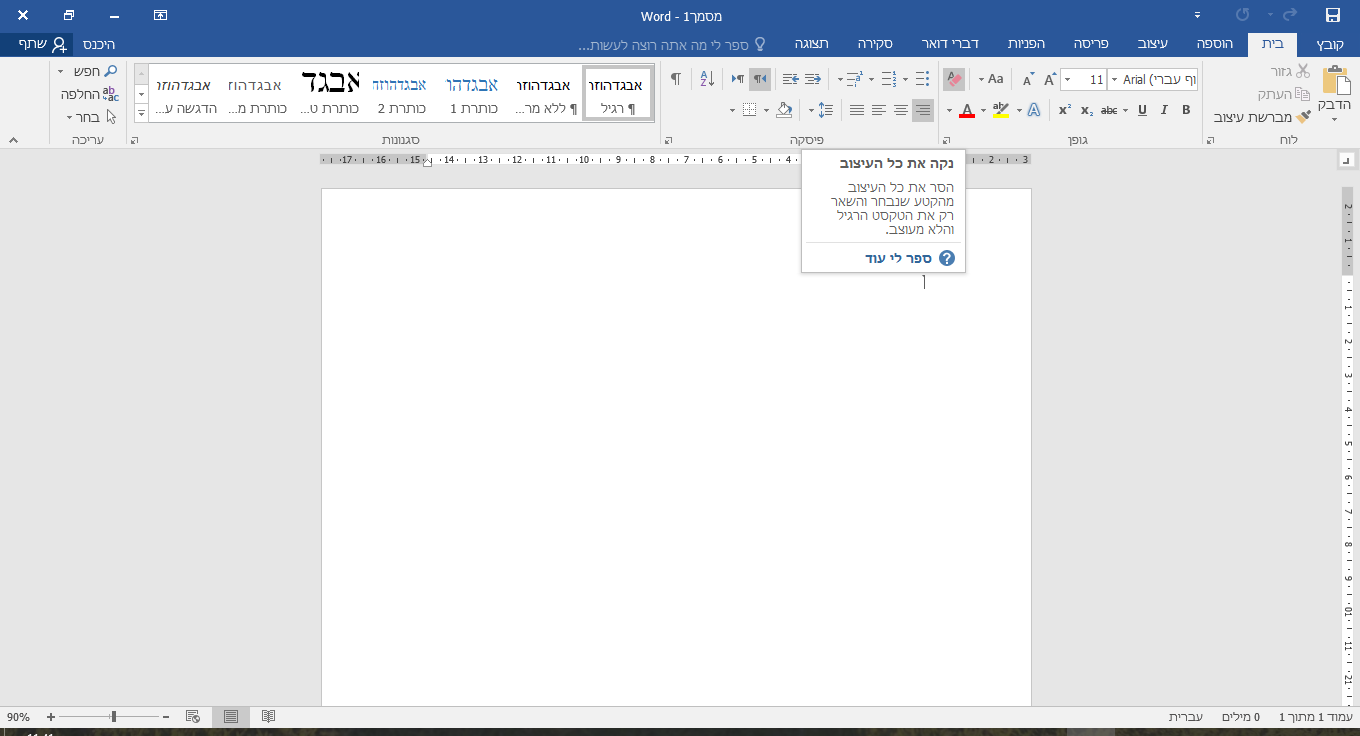Click the zoom slider in status bar
This screenshot has width=1360, height=736.
point(113,716)
